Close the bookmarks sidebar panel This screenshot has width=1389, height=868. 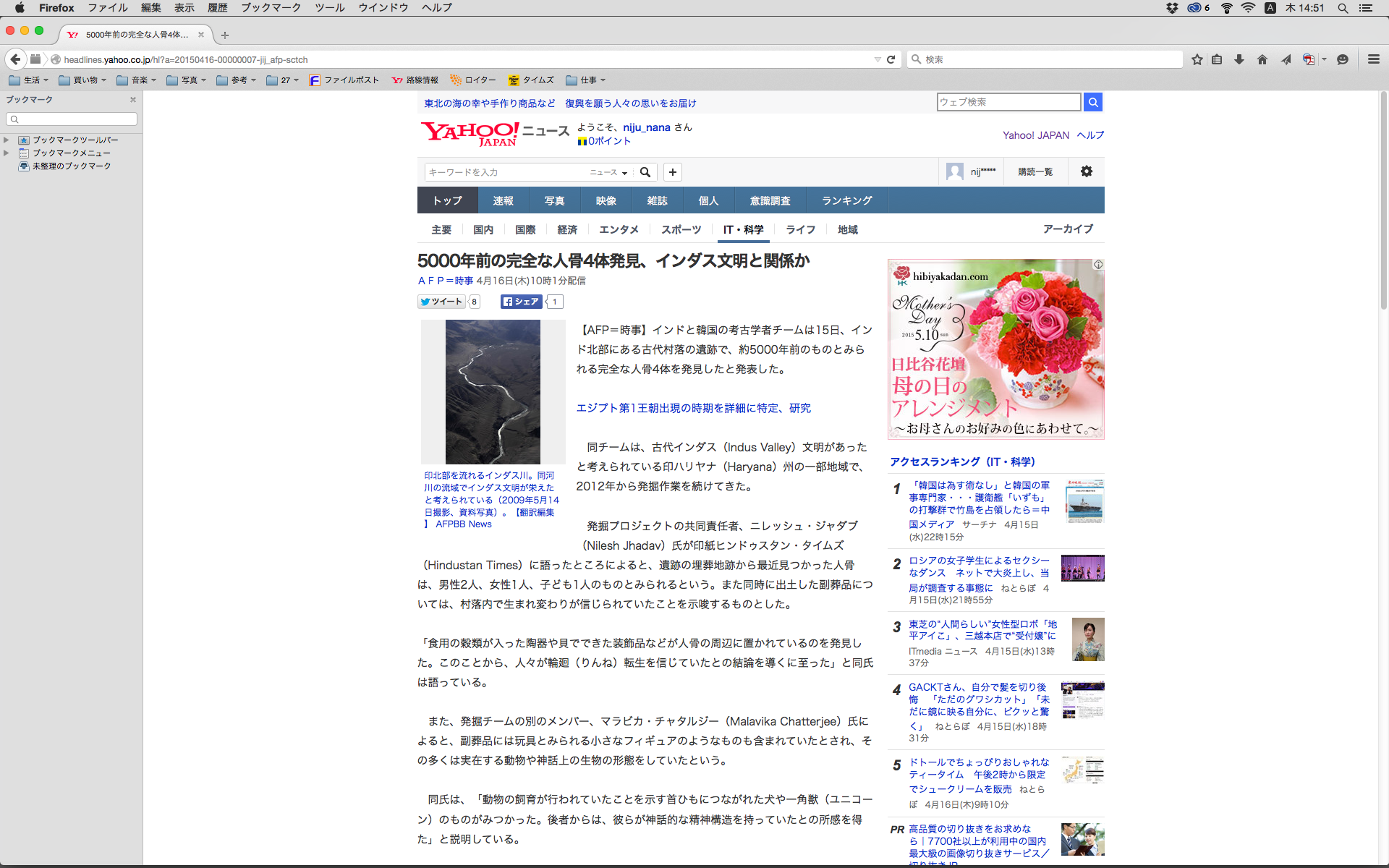[x=133, y=100]
